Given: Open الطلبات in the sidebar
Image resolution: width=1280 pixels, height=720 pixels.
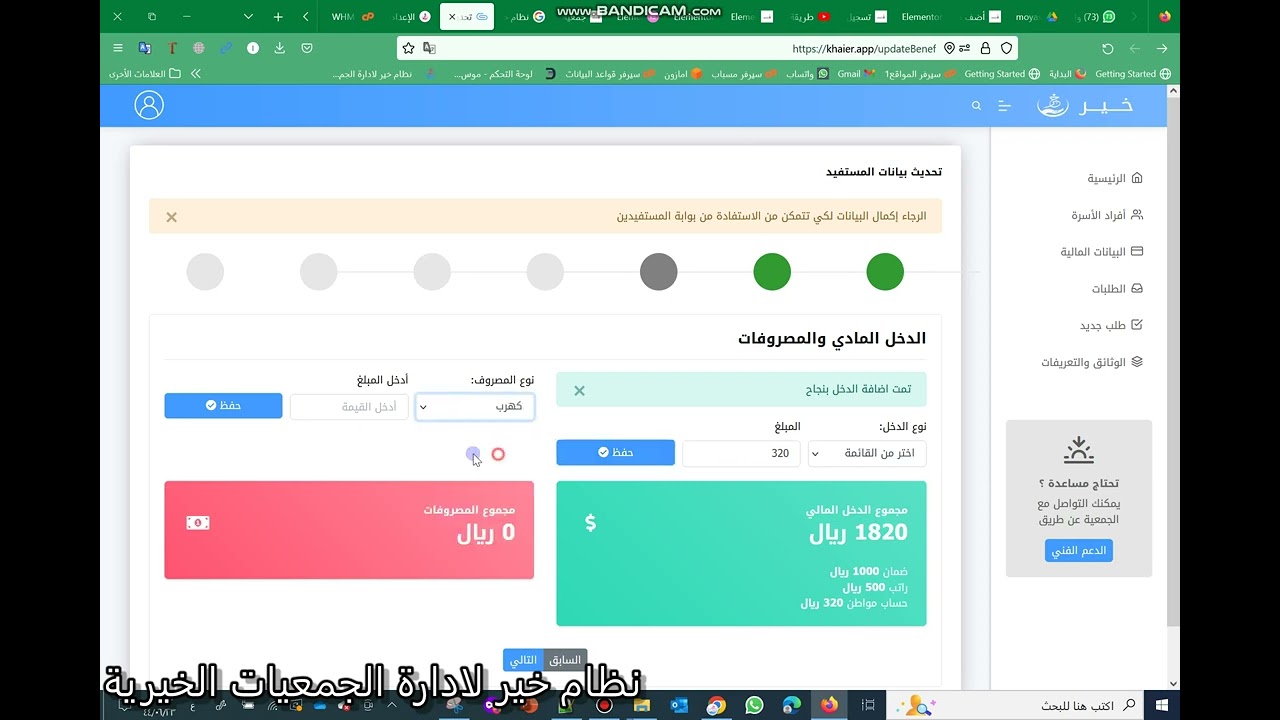Looking at the screenshot, I should click(1117, 288).
